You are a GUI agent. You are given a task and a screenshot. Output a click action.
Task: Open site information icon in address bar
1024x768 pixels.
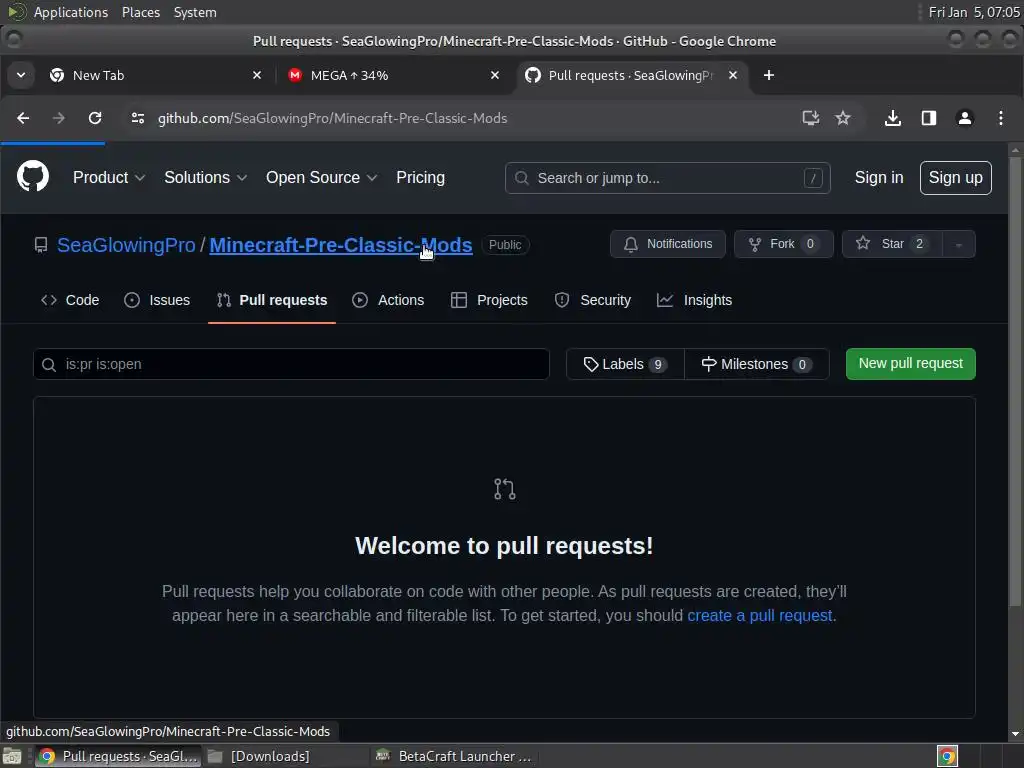138,118
